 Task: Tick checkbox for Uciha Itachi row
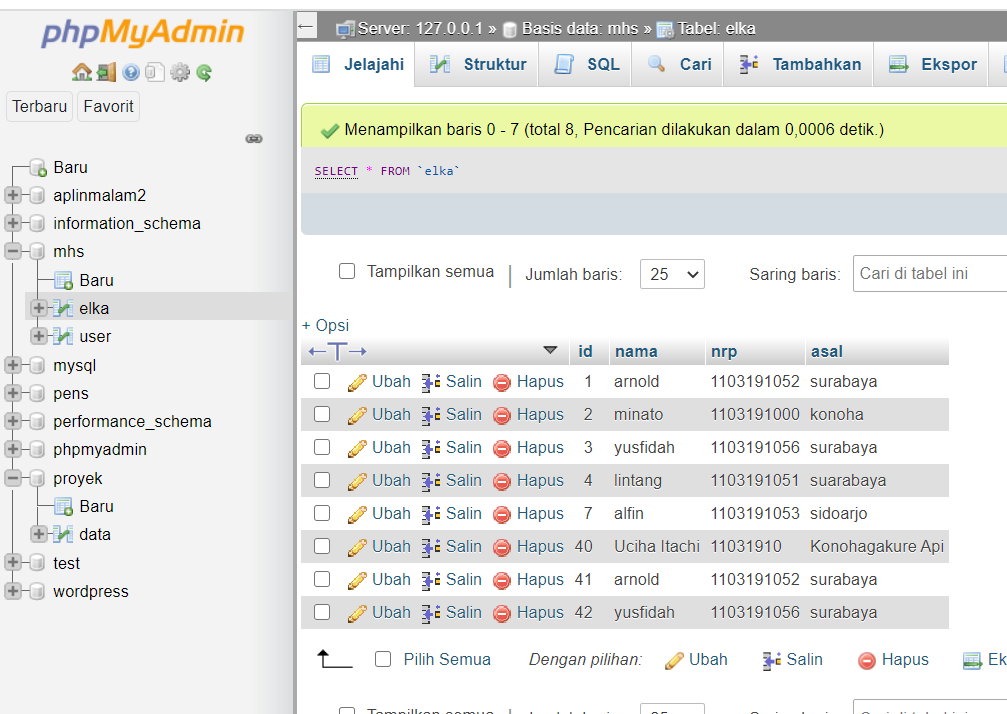322,546
